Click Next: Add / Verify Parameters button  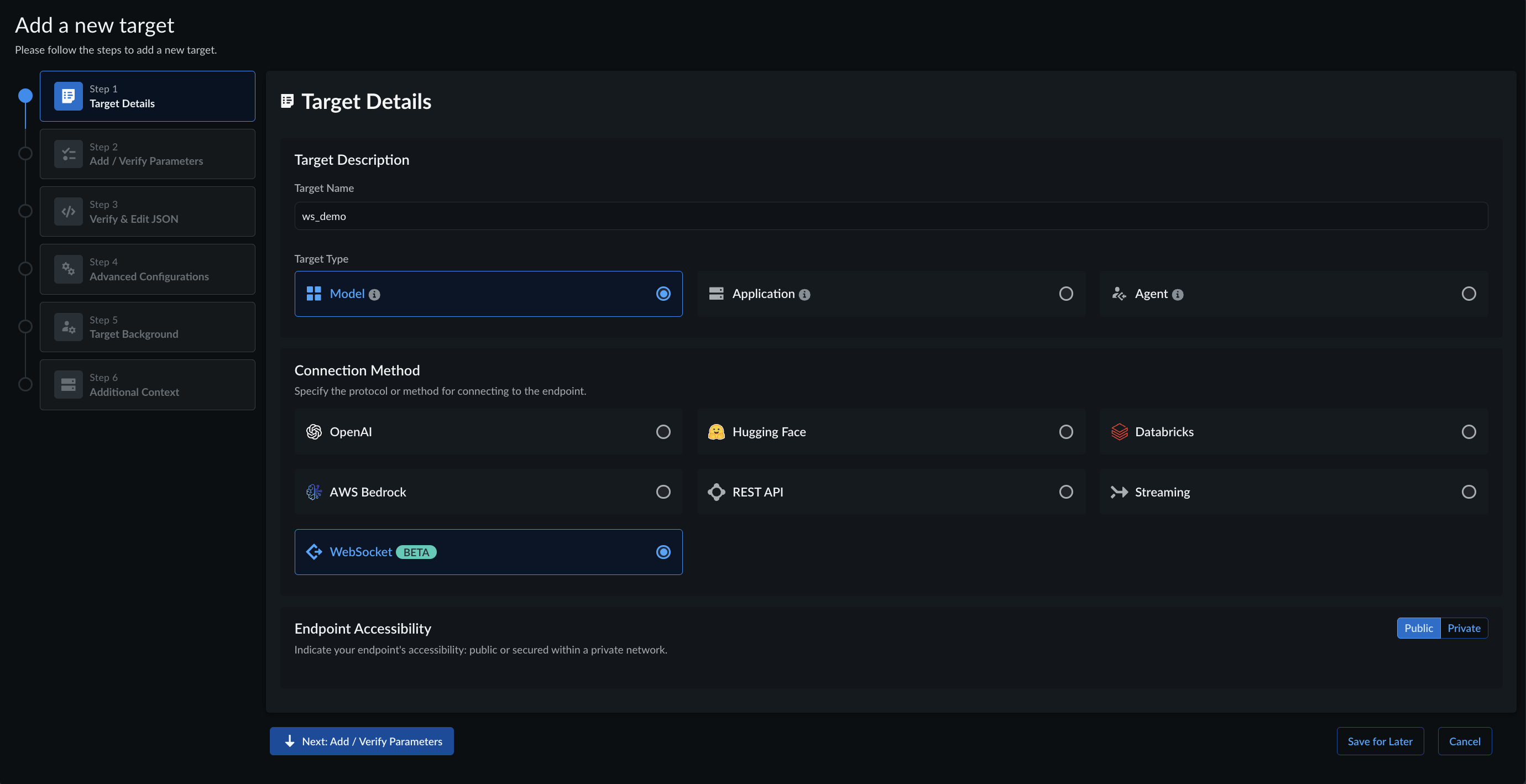pyautogui.click(x=362, y=741)
